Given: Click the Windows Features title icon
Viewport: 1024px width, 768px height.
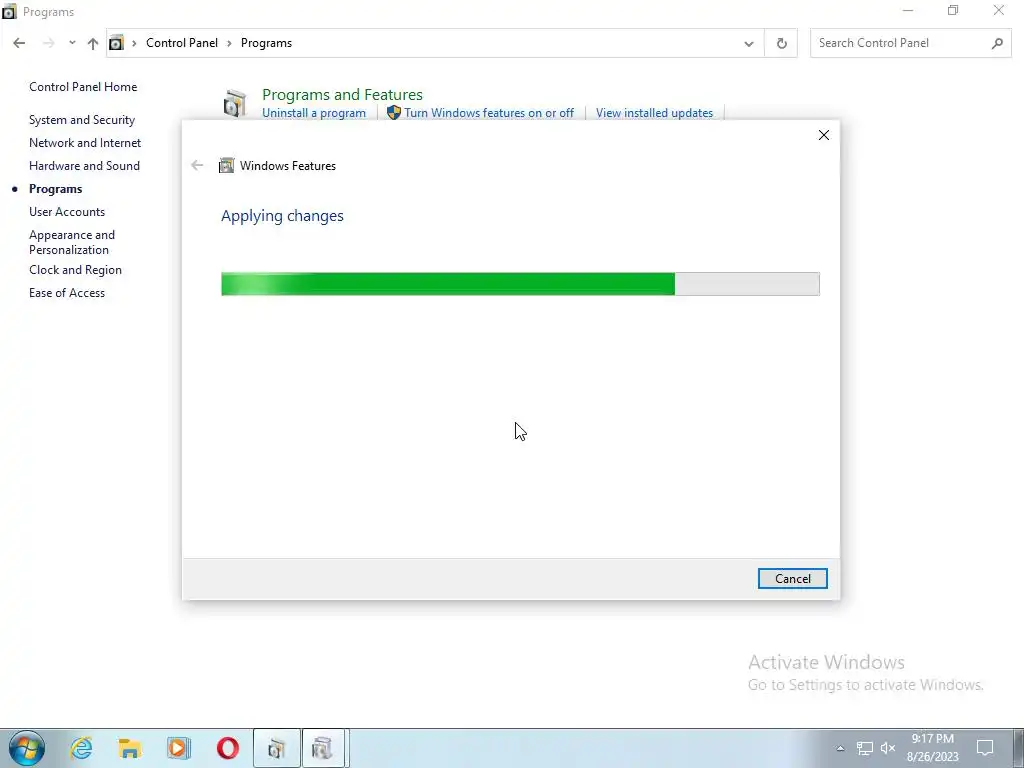Looking at the screenshot, I should (x=227, y=165).
